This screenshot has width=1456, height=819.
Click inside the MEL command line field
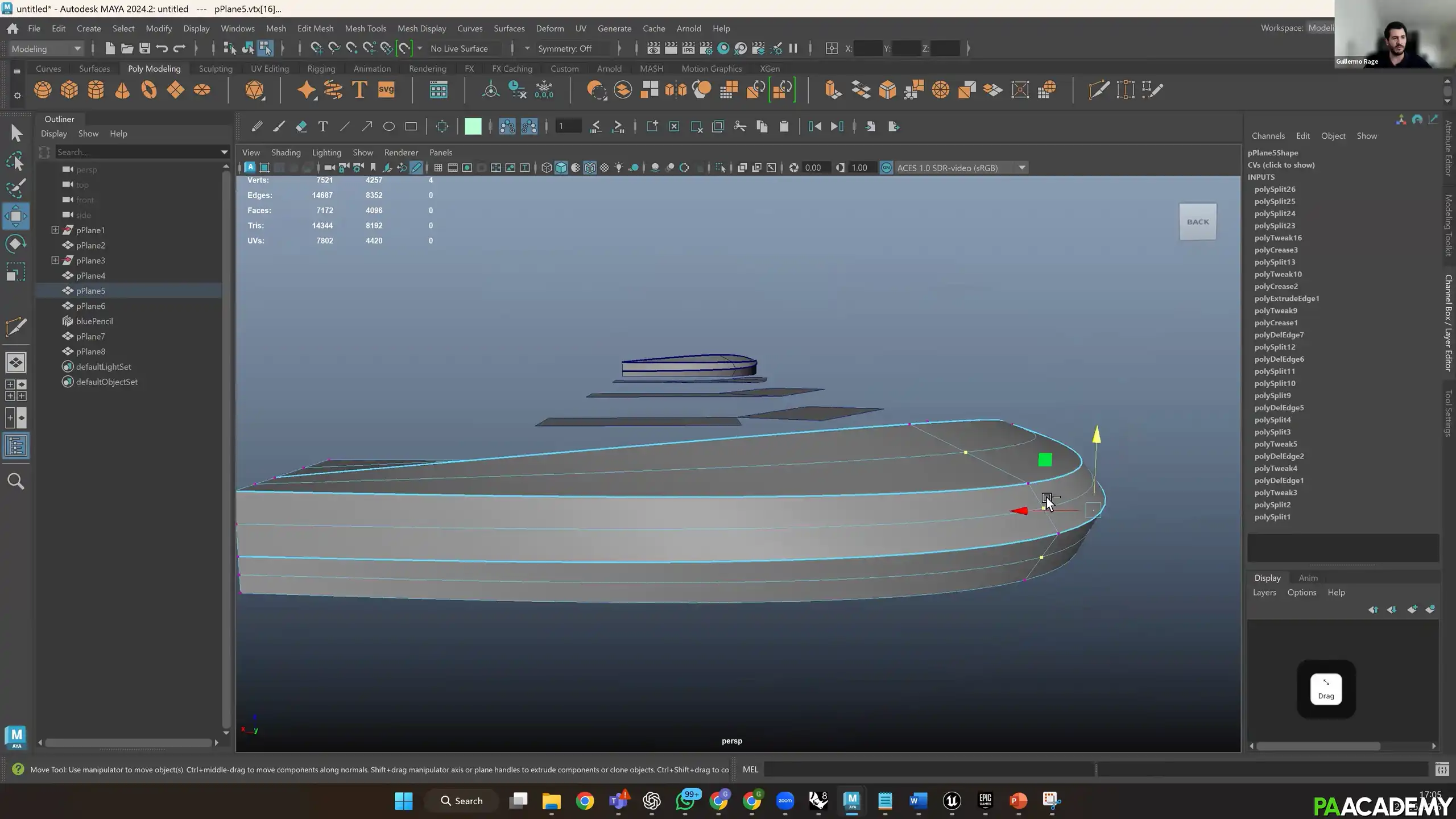(x=967, y=769)
